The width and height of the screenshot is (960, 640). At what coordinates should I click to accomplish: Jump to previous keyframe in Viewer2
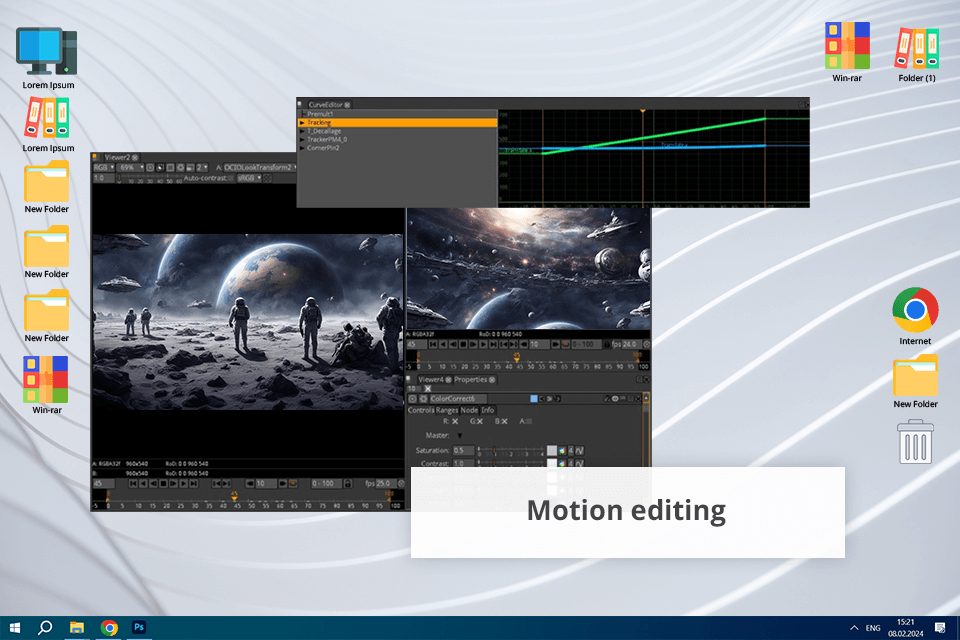click(217, 484)
